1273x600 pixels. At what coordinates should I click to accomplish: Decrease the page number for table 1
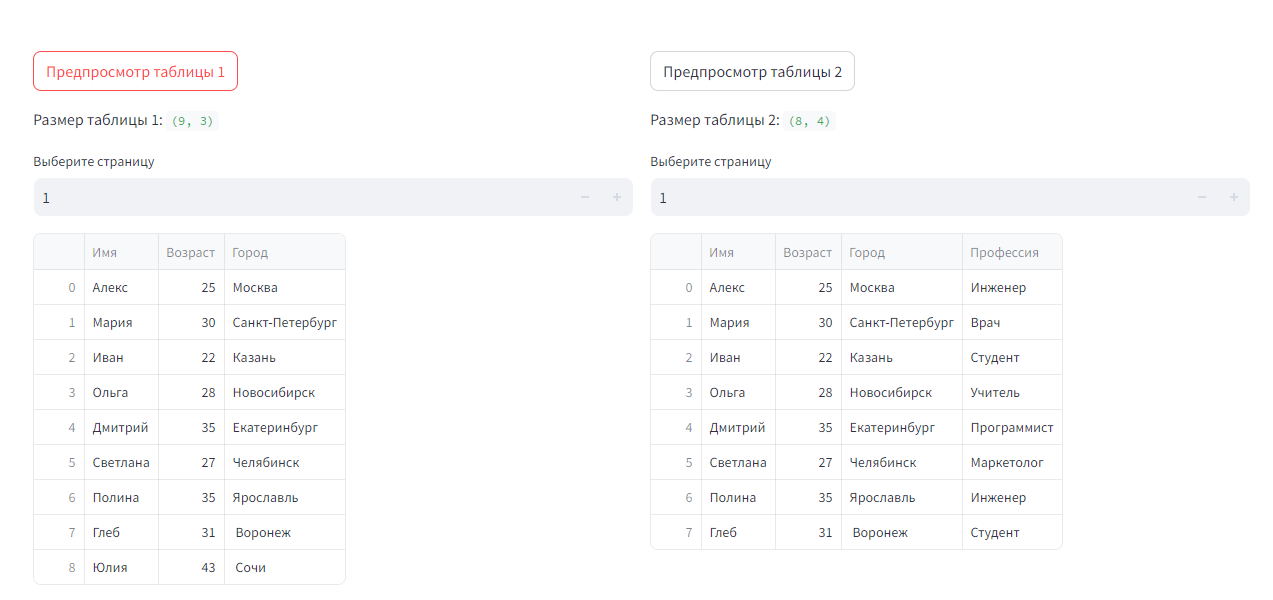(585, 197)
